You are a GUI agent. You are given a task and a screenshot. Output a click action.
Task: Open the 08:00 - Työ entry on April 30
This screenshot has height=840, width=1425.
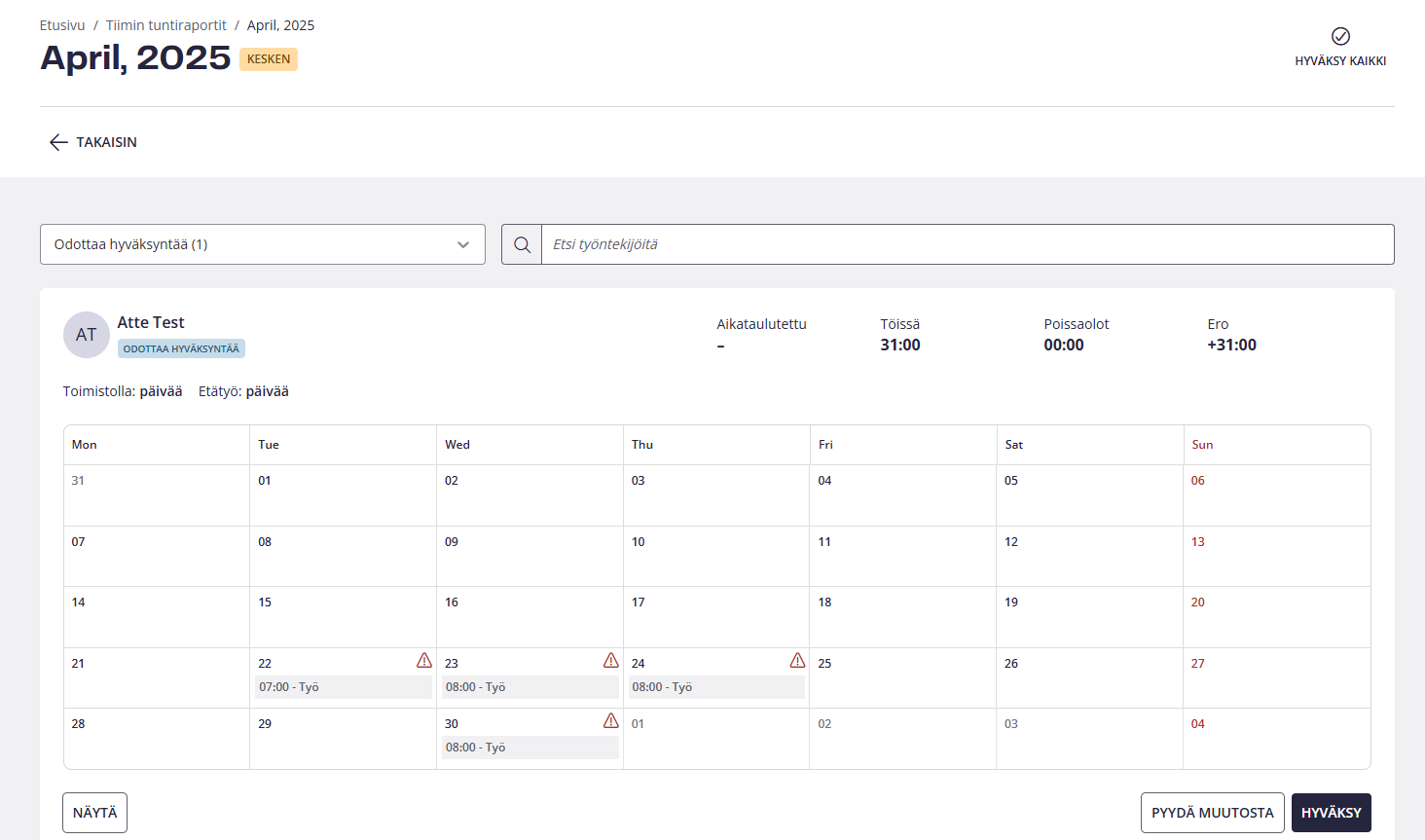coord(530,748)
